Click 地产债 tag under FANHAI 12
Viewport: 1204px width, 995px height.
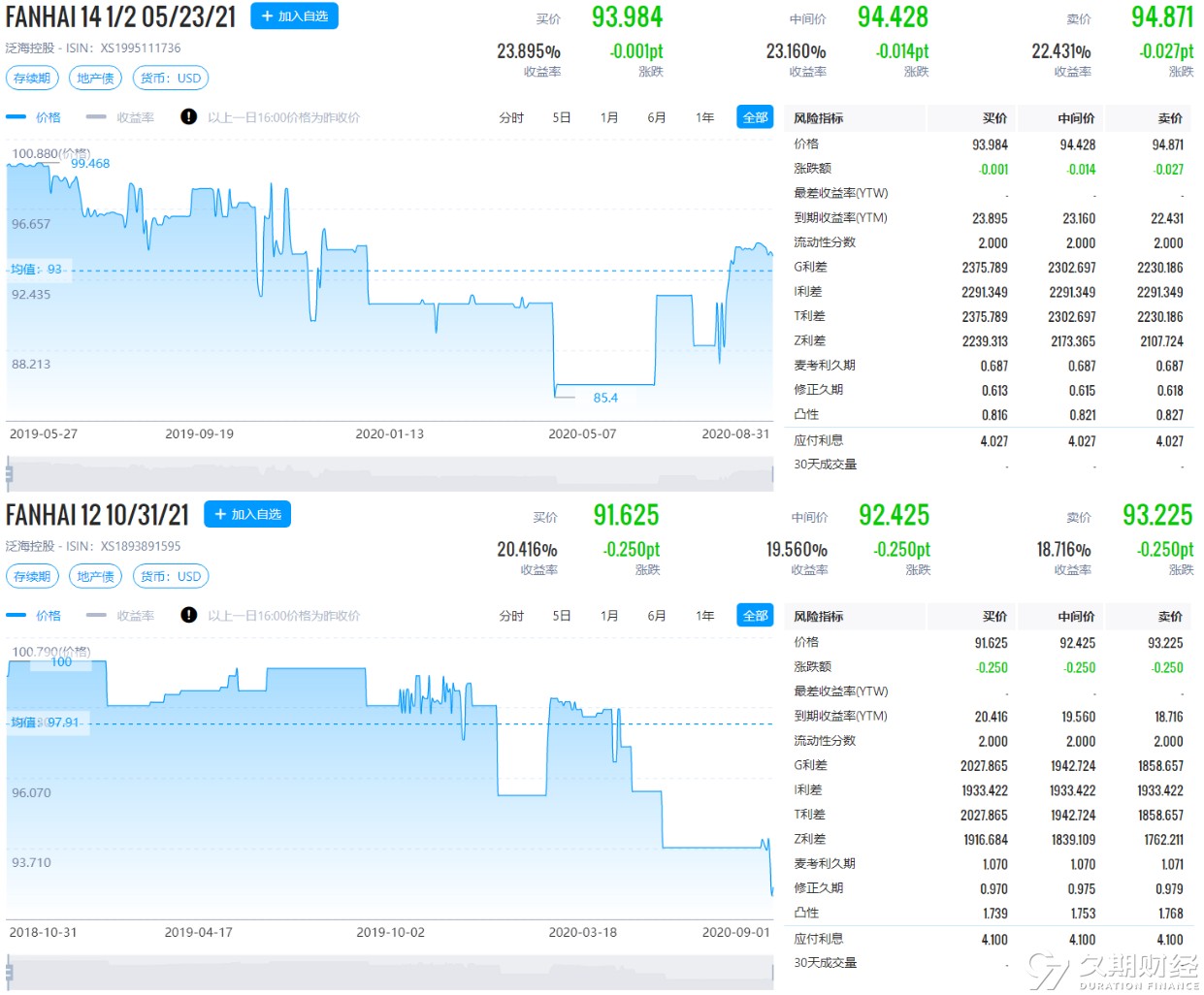(x=95, y=577)
